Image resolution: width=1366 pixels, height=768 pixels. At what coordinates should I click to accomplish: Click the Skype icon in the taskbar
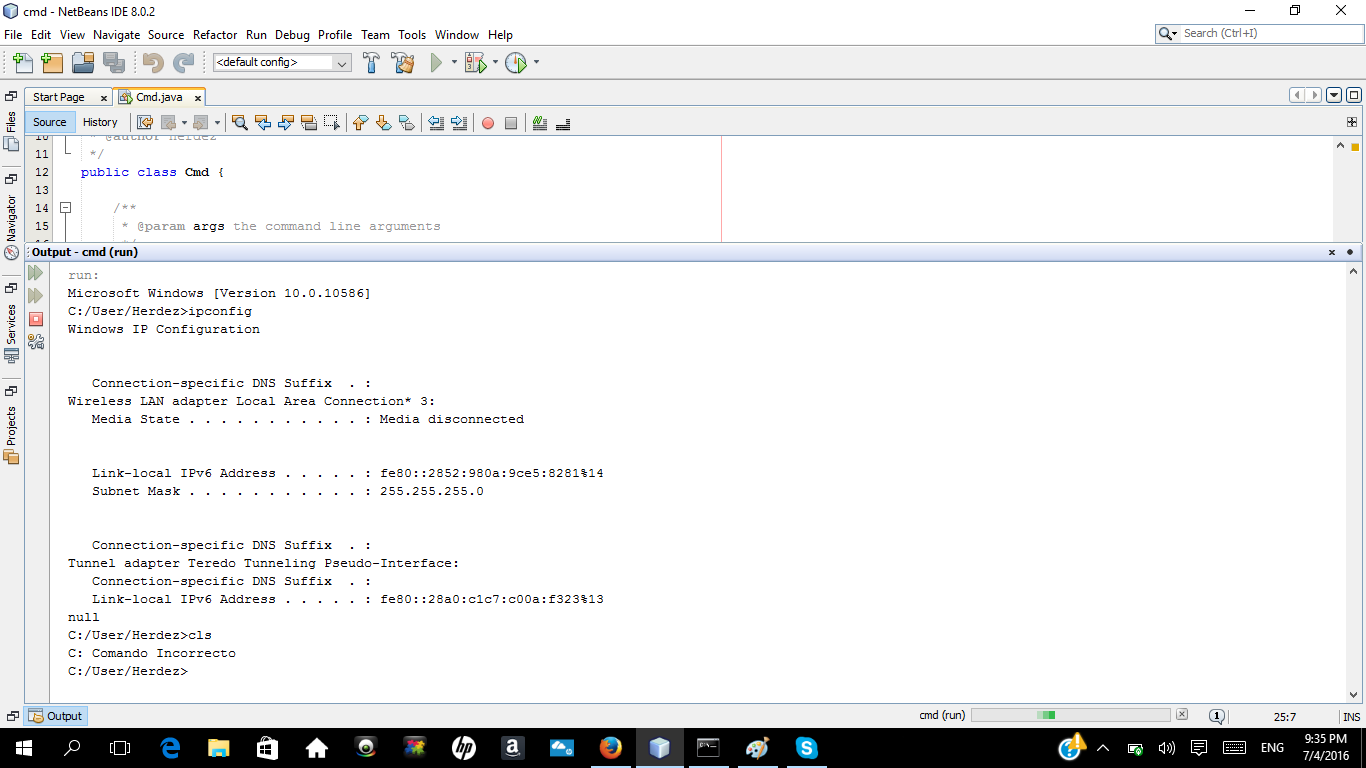(x=806, y=748)
